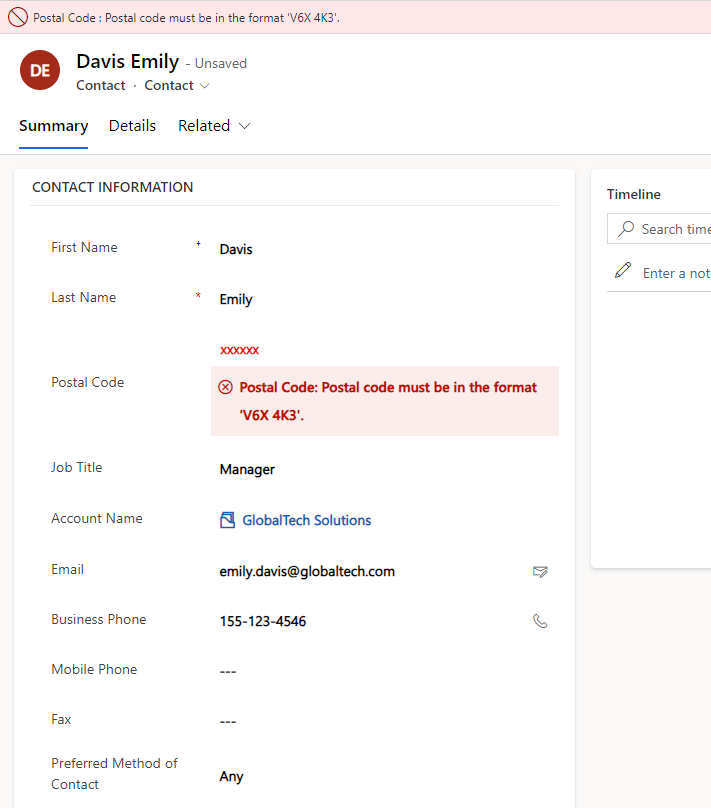
Task: Open the GlobalTech Solutions account link
Action: [x=306, y=520]
